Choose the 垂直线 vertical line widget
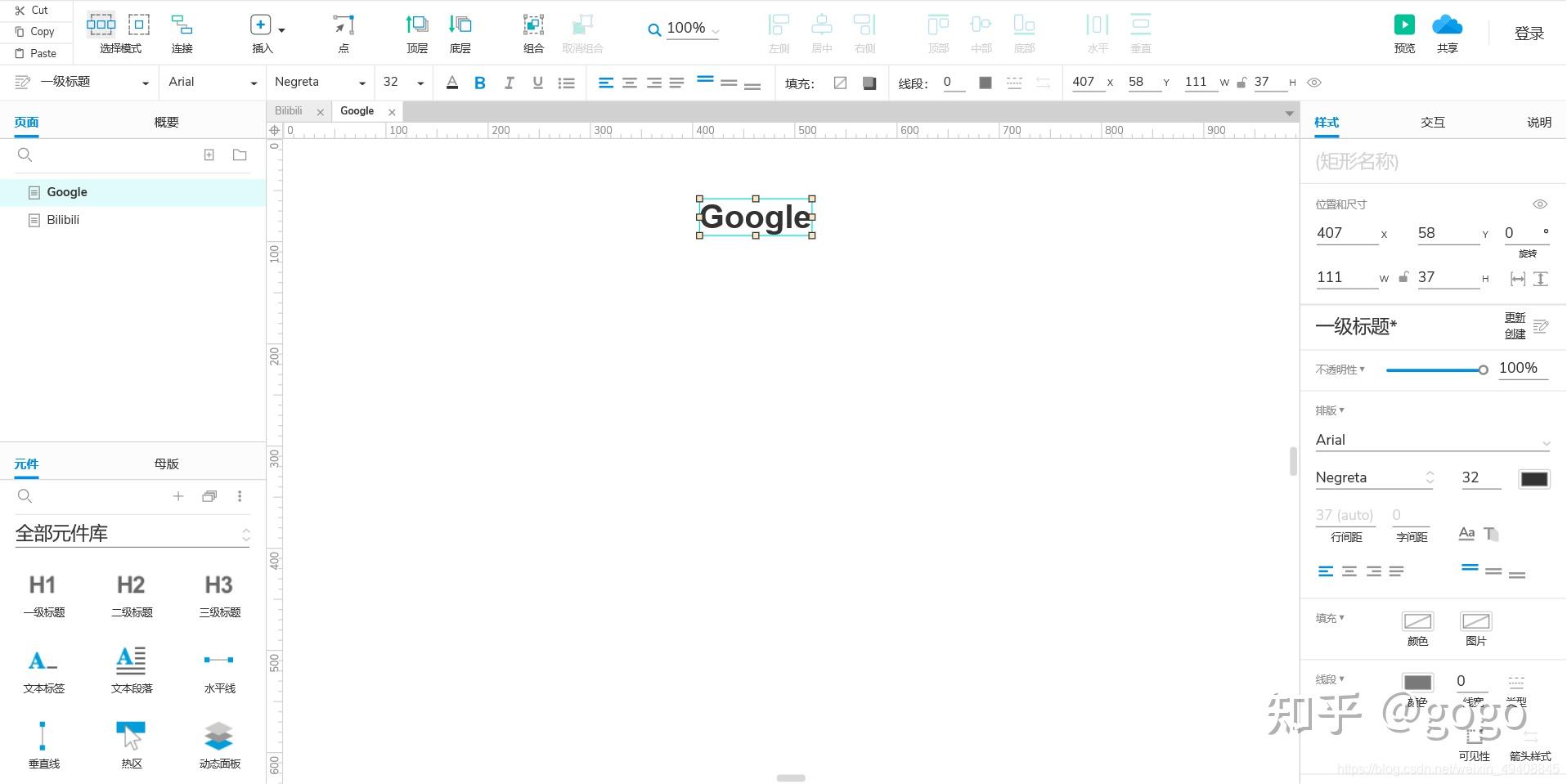 [43, 746]
